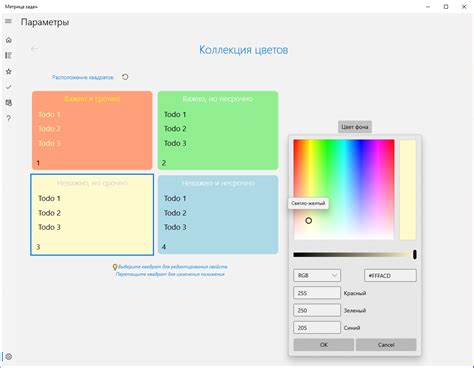474x368 pixels.
Task: Open the hamburger navigation menu
Action: click(x=8, y=21)
